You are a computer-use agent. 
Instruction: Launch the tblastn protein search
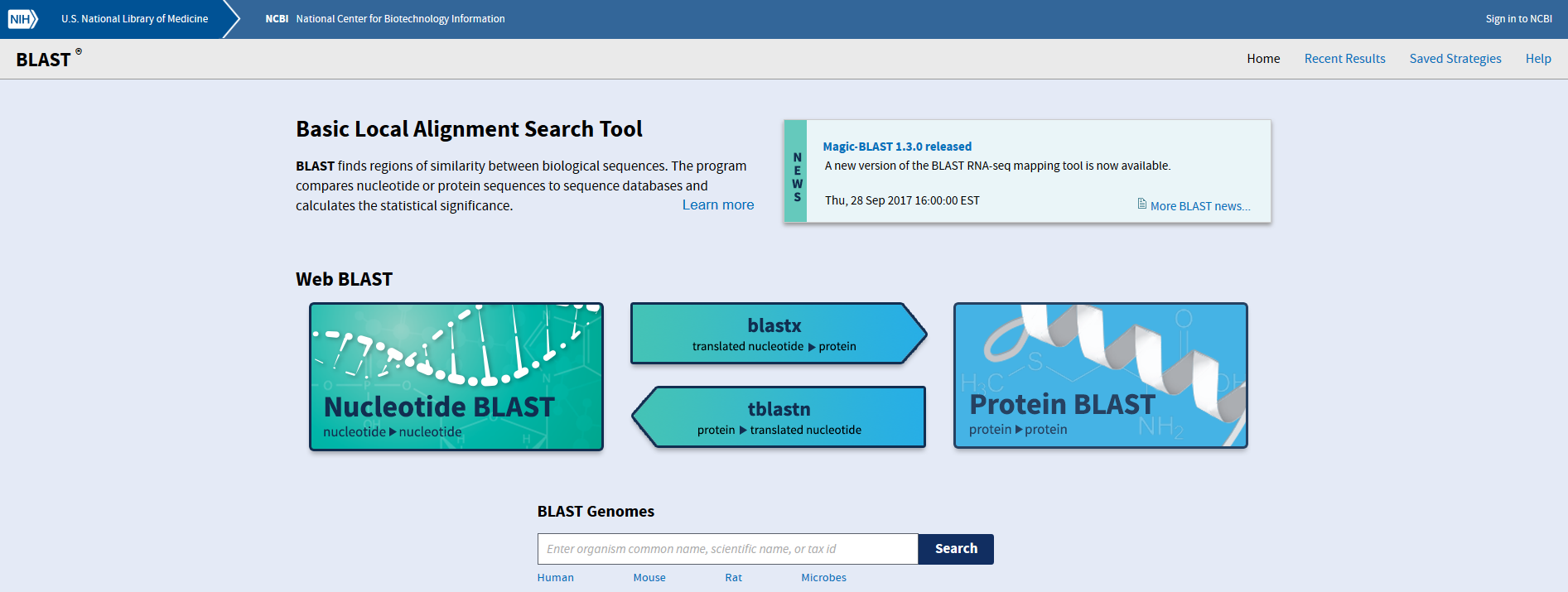tap(779, 417)
